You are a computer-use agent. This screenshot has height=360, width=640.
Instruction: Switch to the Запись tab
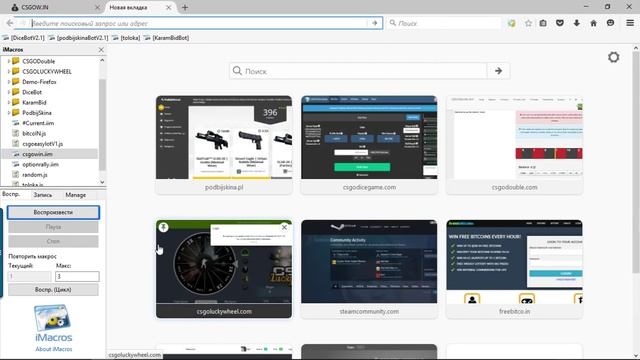[x=42, y=195]
